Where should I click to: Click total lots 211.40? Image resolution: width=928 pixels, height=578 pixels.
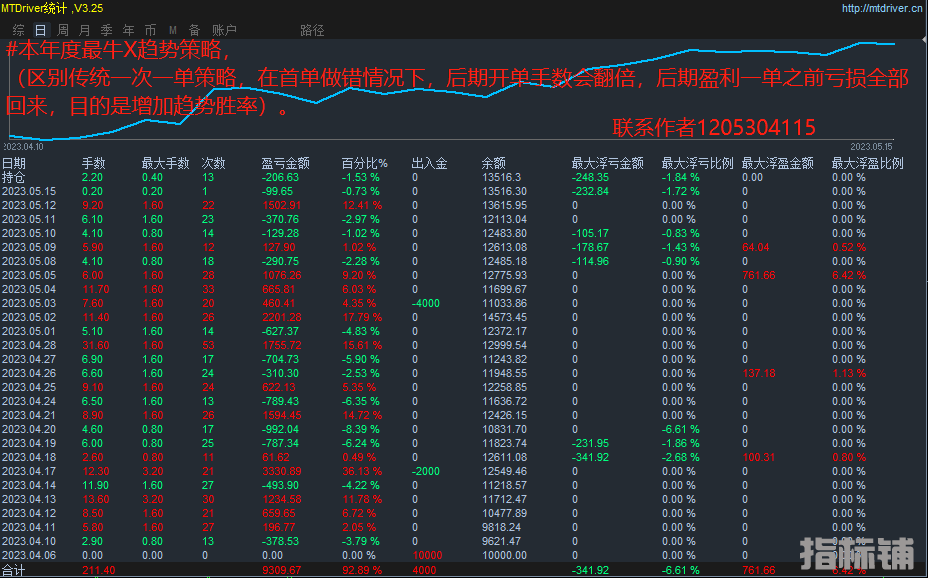pos(98,571)
